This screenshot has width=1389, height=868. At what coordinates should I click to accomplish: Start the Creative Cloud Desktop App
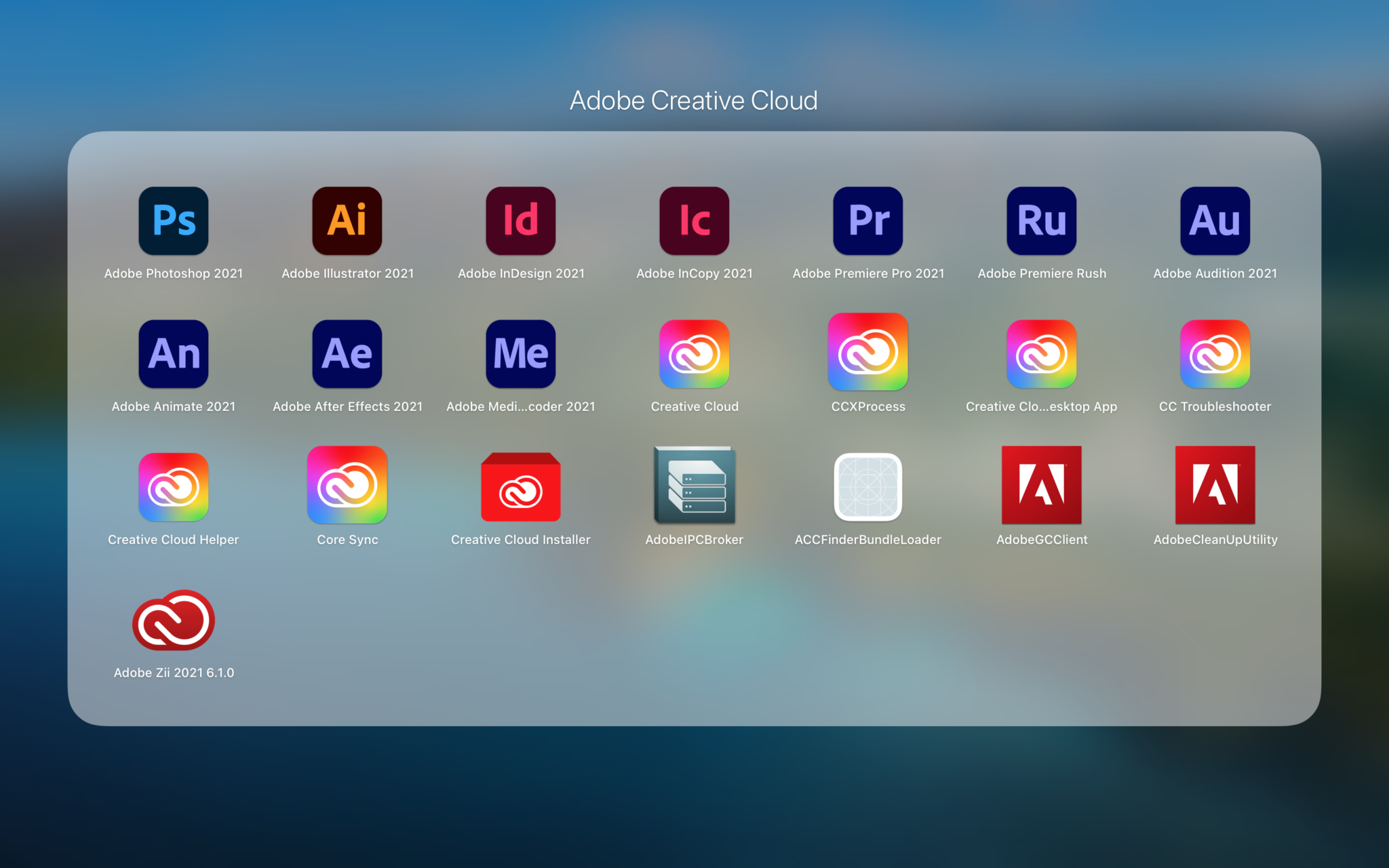pos(1042,353)
